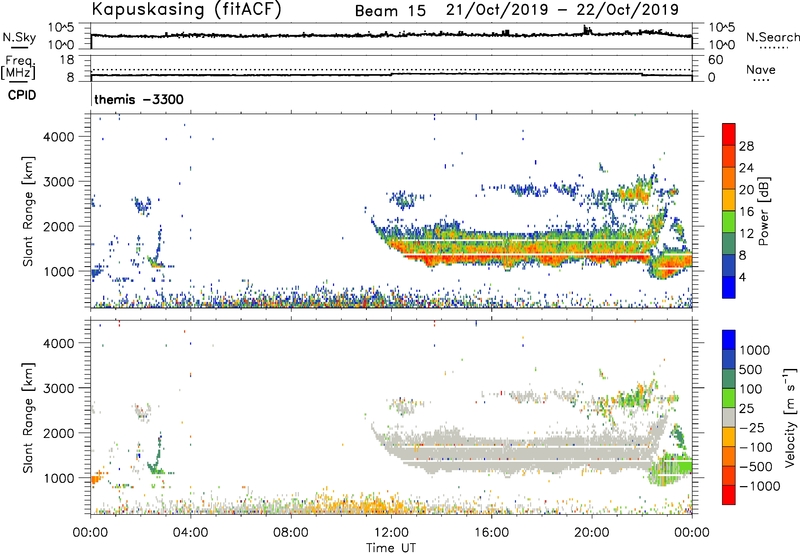
Task: Click the "20:00" time axis label
Action: (x=591, y=533)
